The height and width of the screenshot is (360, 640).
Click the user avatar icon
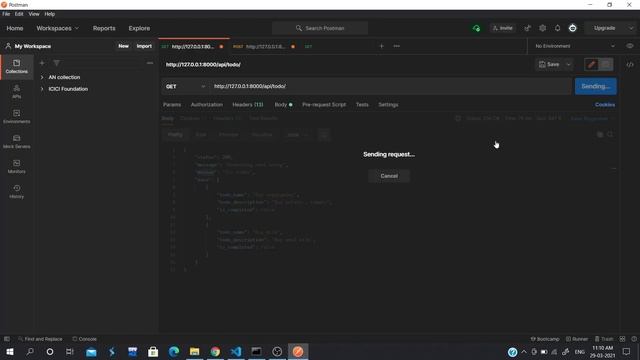click(573, 28)
